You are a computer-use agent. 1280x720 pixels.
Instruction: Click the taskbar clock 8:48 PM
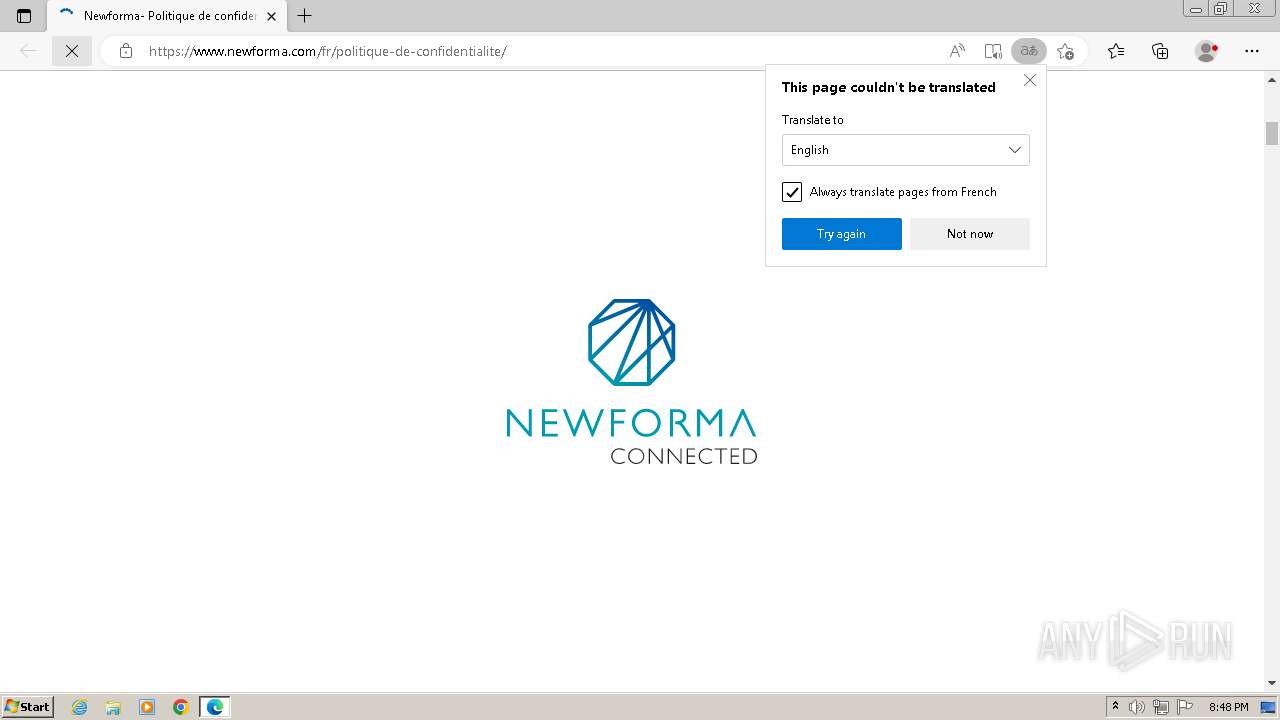click(1228, 707)
